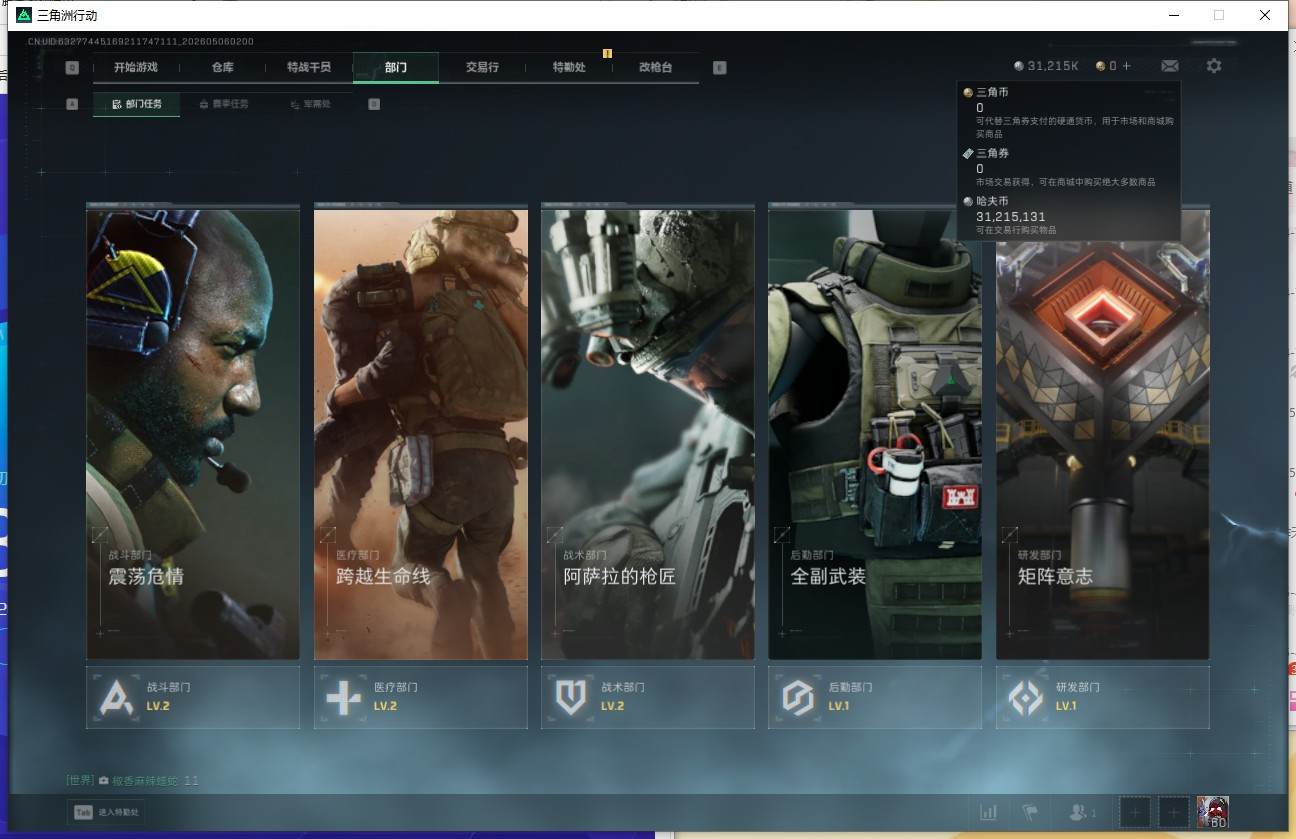Open the player avatar in the bottom bar
This screenshot has height=839, width=1296.
1213,812
